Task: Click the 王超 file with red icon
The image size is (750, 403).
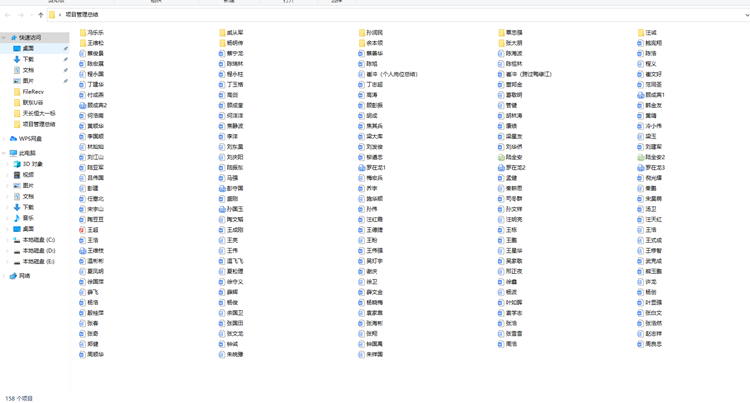Action: point(83,230)
